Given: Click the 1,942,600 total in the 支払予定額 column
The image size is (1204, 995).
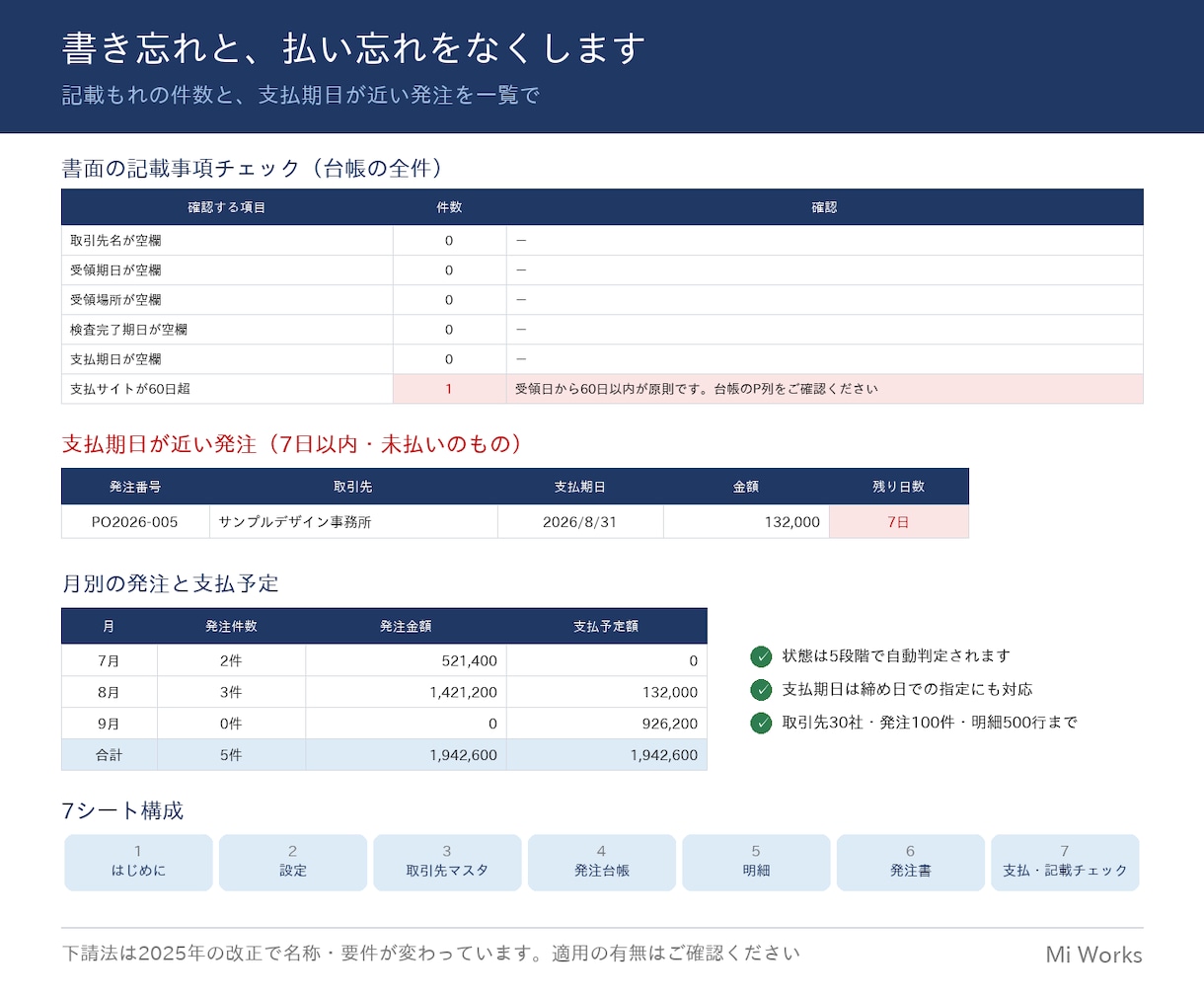Looking at the screenshot, I should pos(606,756).
